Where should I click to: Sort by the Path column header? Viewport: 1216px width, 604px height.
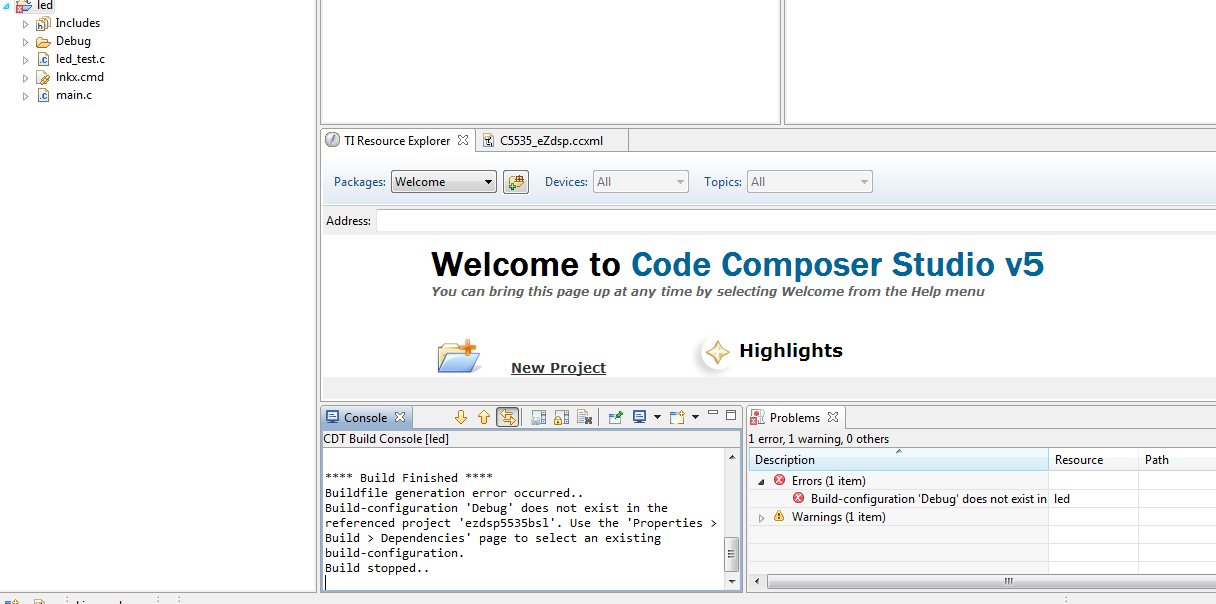1178,459
